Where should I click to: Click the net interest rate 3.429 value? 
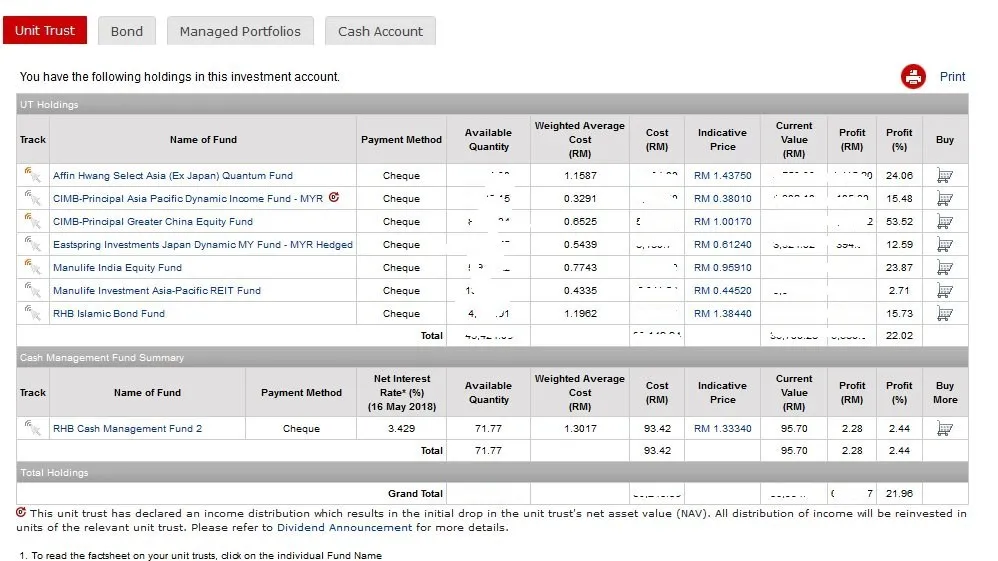pos(402,428)
